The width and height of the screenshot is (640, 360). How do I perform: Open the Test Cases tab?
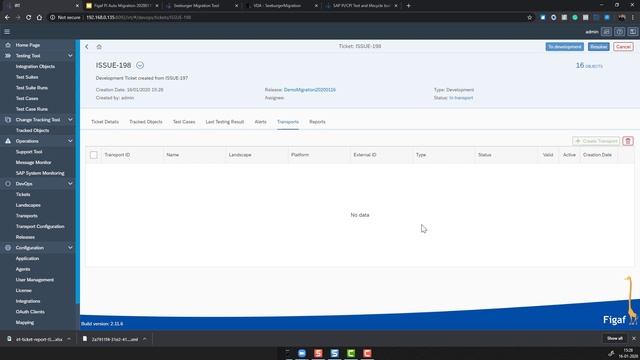184,122
